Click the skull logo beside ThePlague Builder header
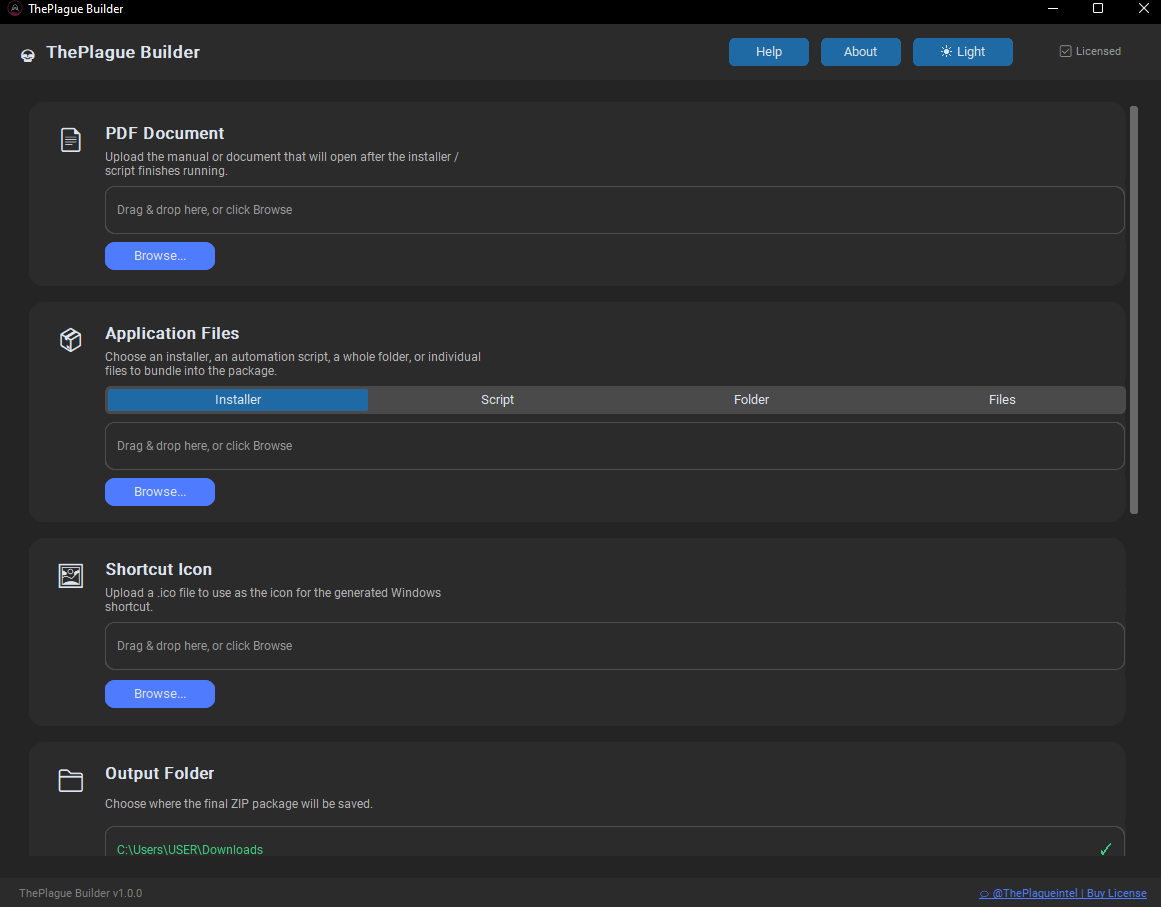The image size is (1161, 907). [x=27, y=54]
